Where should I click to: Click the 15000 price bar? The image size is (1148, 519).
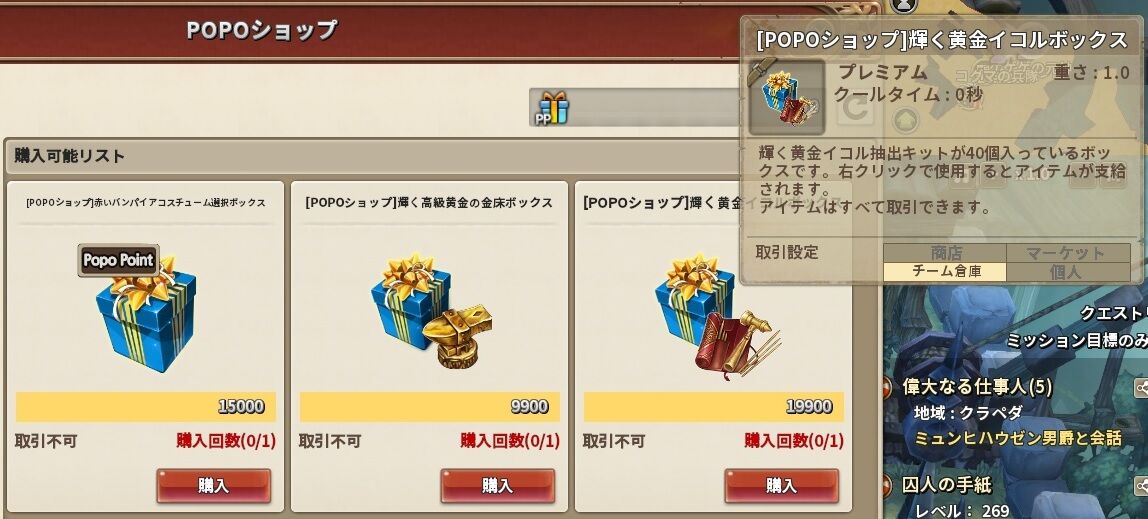(x=146, y=406)
